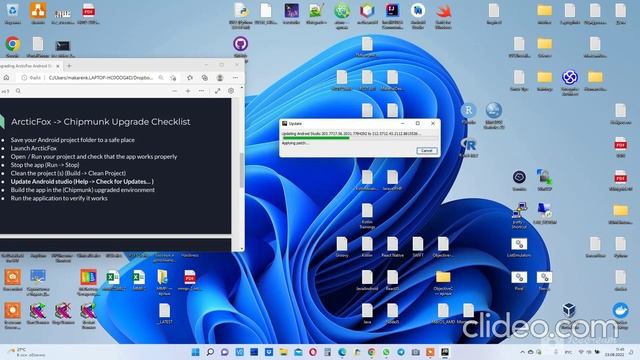Select the ArcticFox -> Chipmunk Upgrade Checklist heading
Screen dimensions: 640x360
[x=100, y=122]
